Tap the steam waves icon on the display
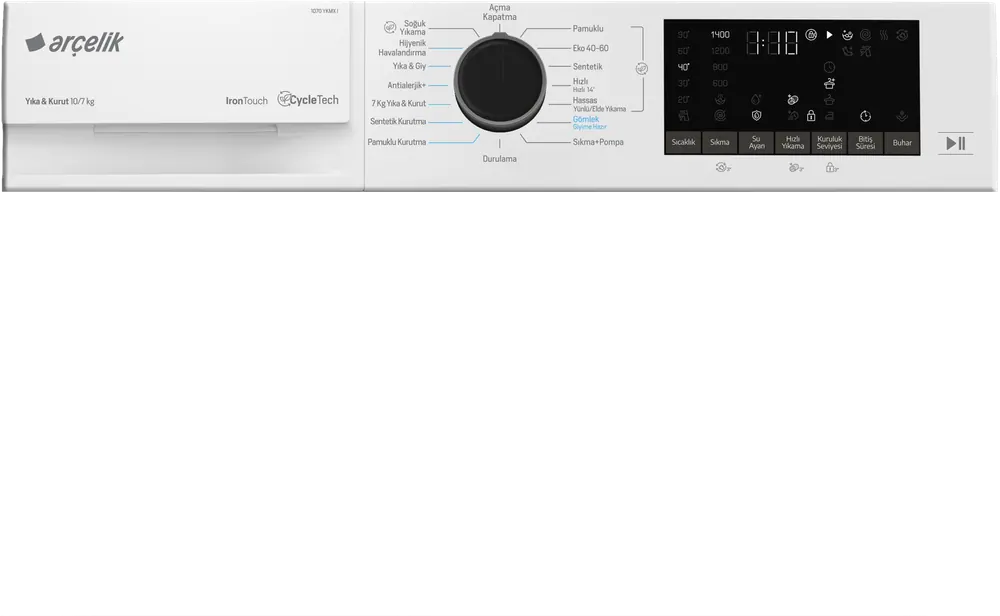 [884, 35]
